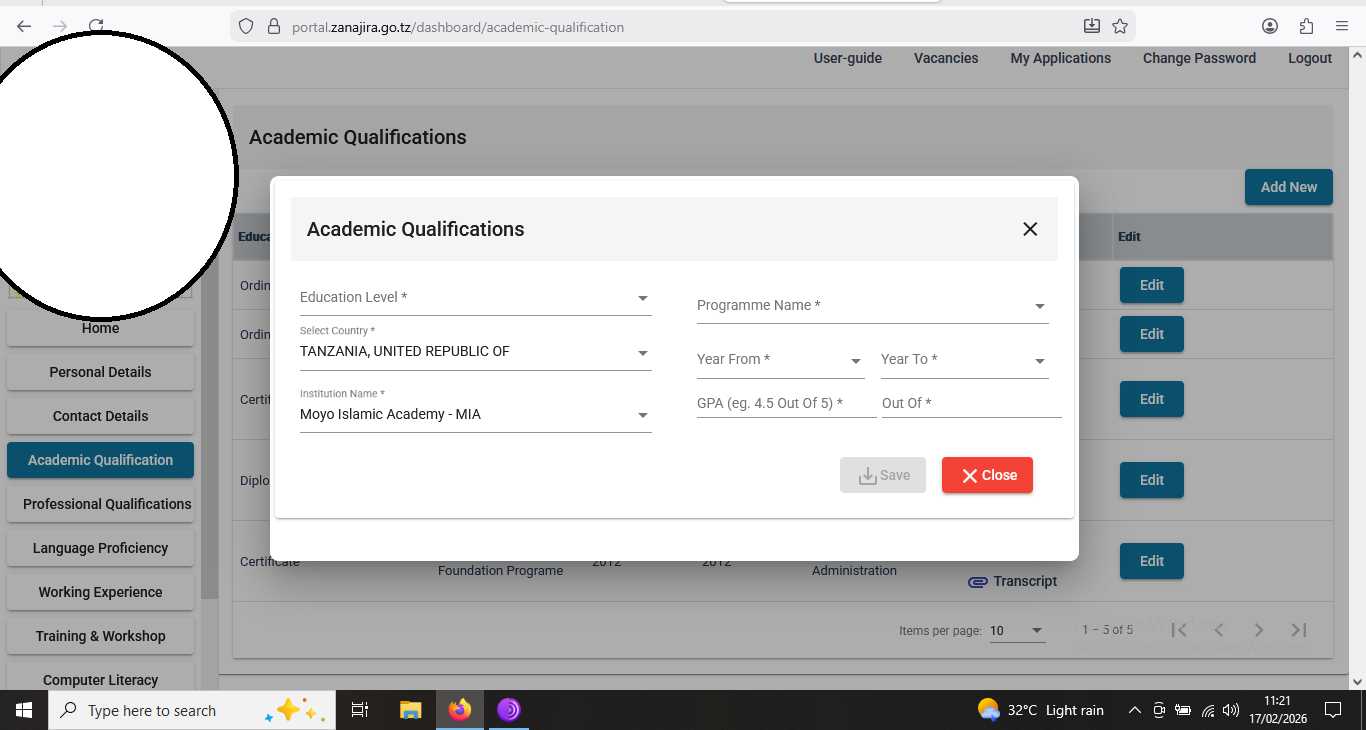Open Professional Qualifications in the sidebar
This screenshot has width=1366, height=730.
pyautogui.click(x=100, y=504)
